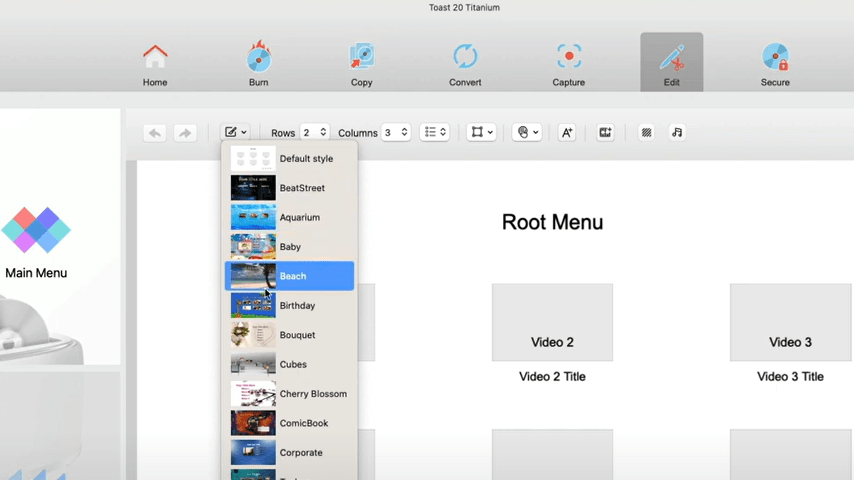This screenshot has height=480, width=854.
Task: Adjust the Columns stepper arrows
Action: [404, 132]
